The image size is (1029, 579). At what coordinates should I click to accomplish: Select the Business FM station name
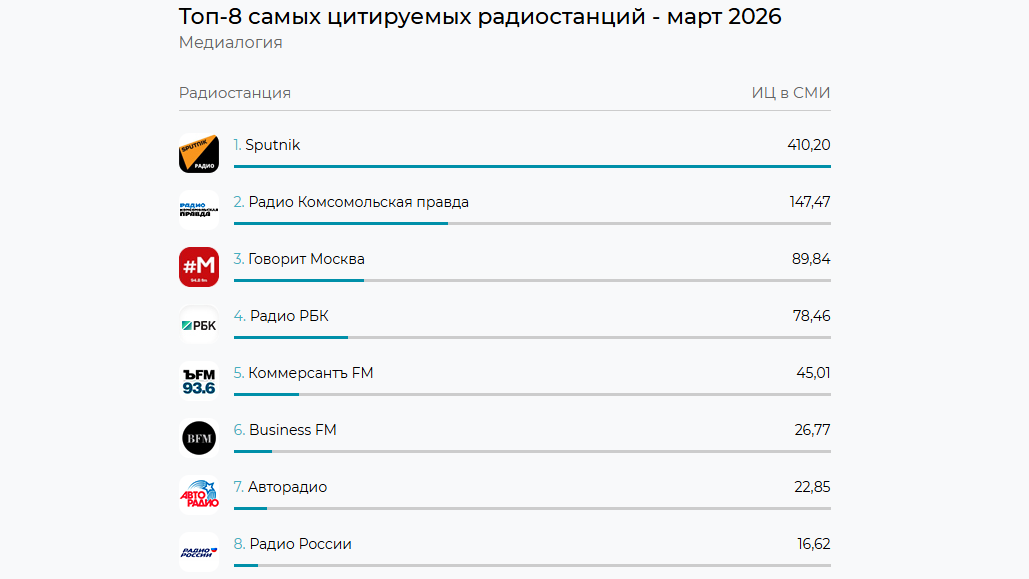tap(292, 430)
